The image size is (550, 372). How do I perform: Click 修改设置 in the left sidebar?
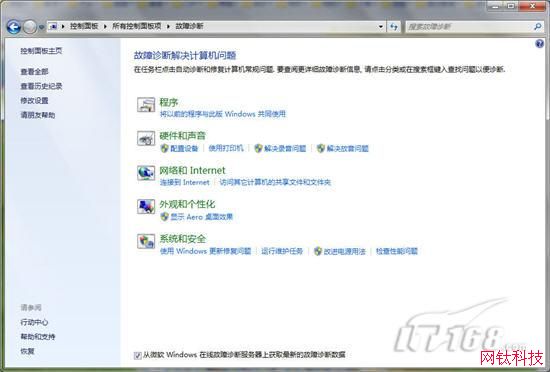34,101
